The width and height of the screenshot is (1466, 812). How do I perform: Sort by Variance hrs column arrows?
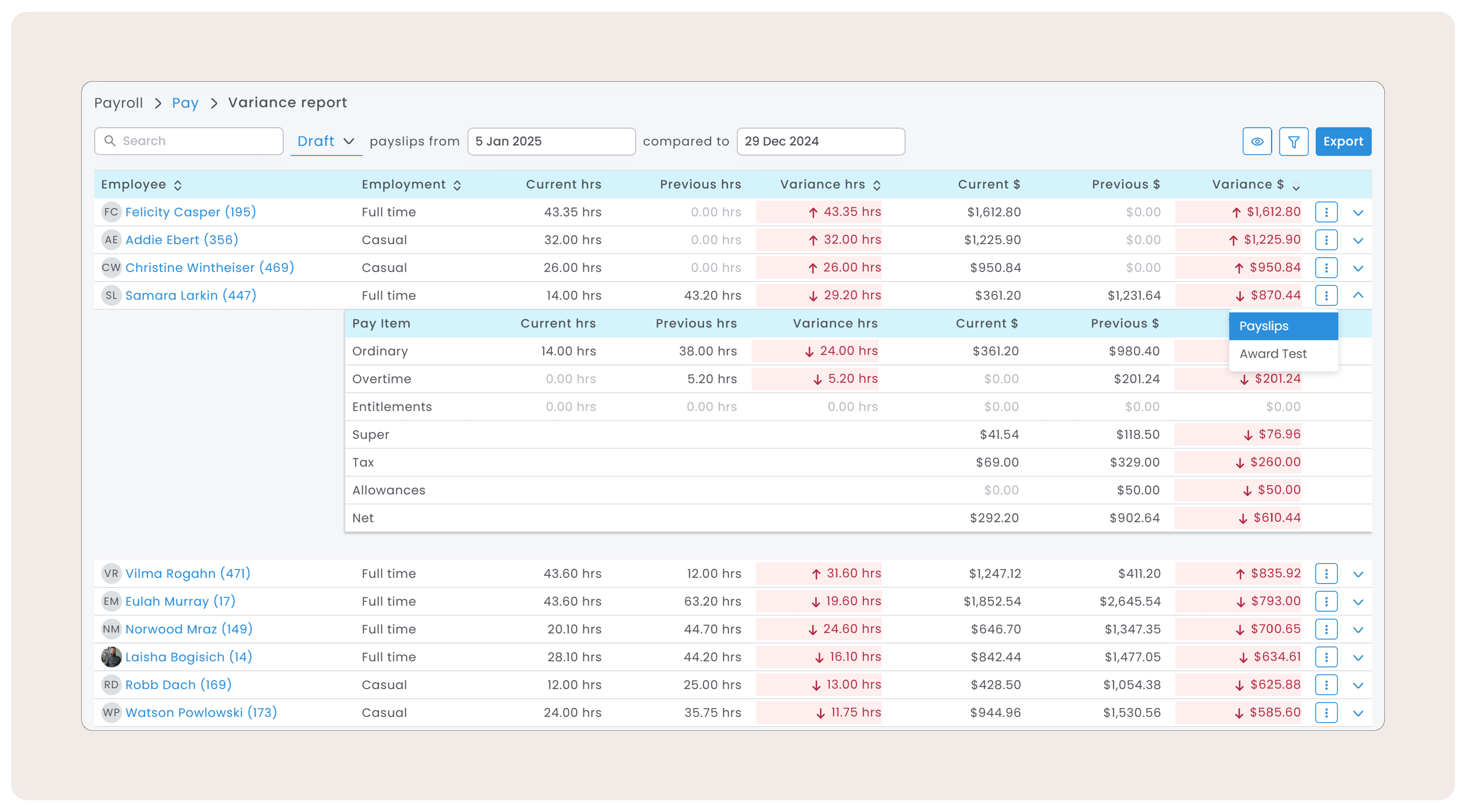point(876,186)
